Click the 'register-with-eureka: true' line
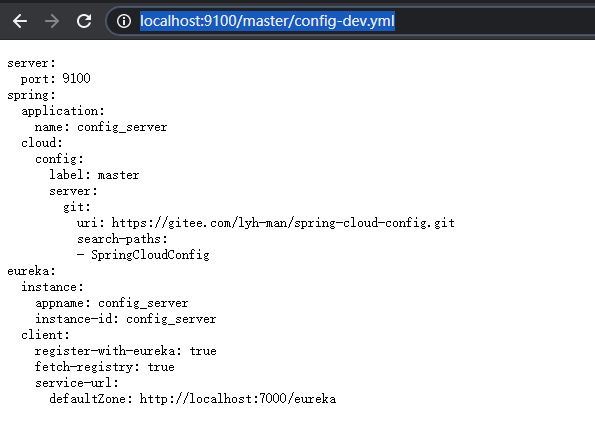This screenshot has height=436, width=595. click(x=126, y=351)
